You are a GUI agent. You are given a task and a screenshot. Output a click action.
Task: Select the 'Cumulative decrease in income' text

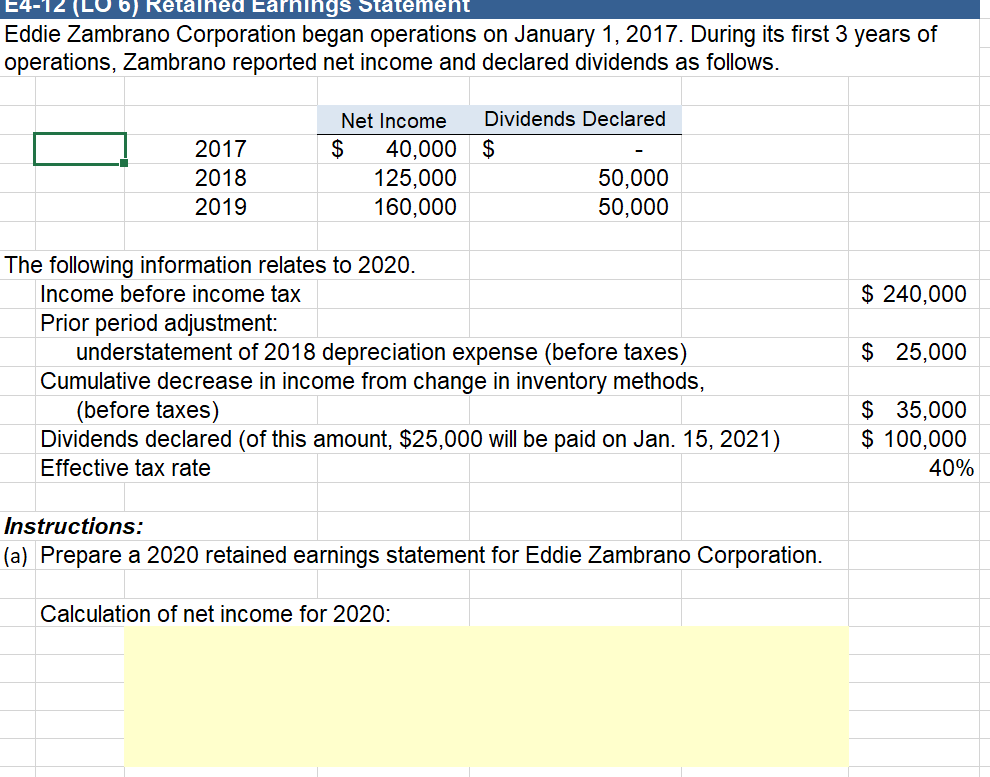click(x=373, y=381)
